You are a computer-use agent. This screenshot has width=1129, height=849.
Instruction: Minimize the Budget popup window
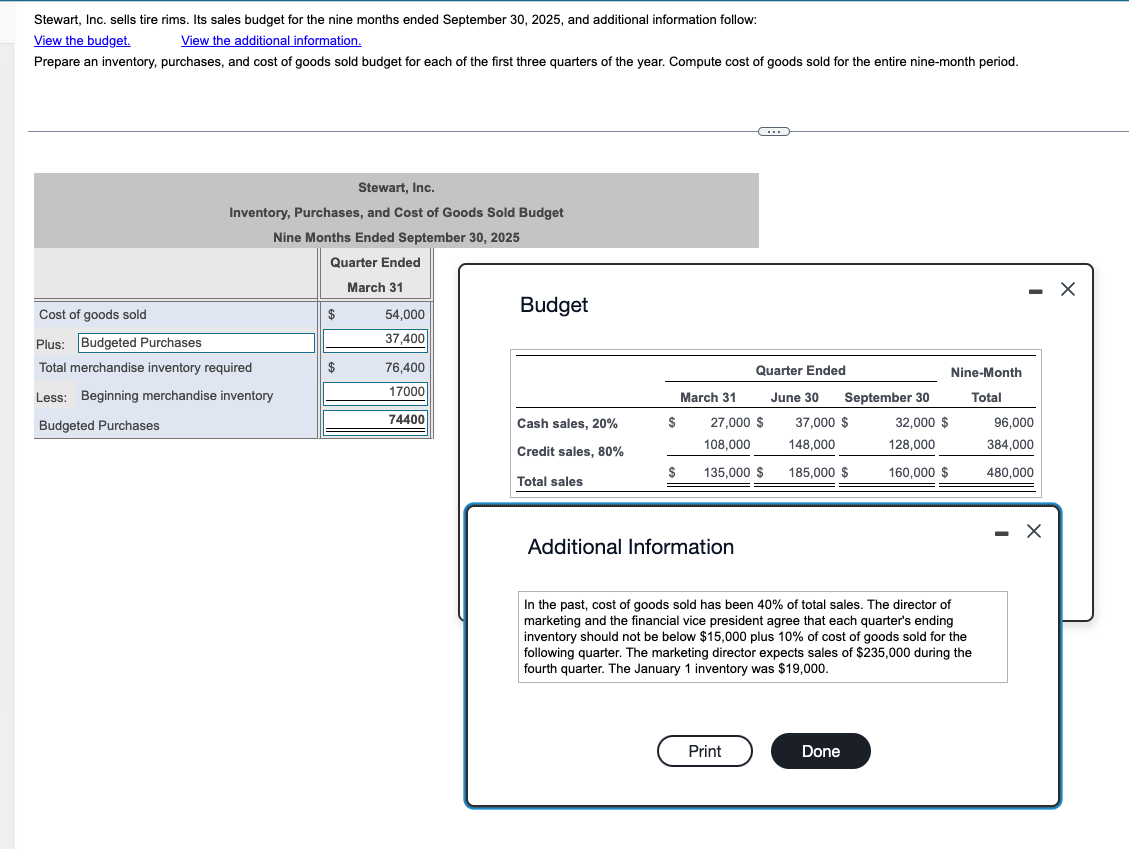click(1033, 289)
